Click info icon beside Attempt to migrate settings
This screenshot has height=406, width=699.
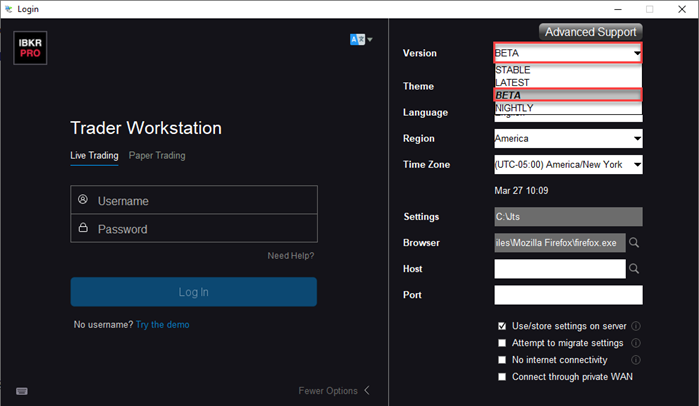click(636, 343)
